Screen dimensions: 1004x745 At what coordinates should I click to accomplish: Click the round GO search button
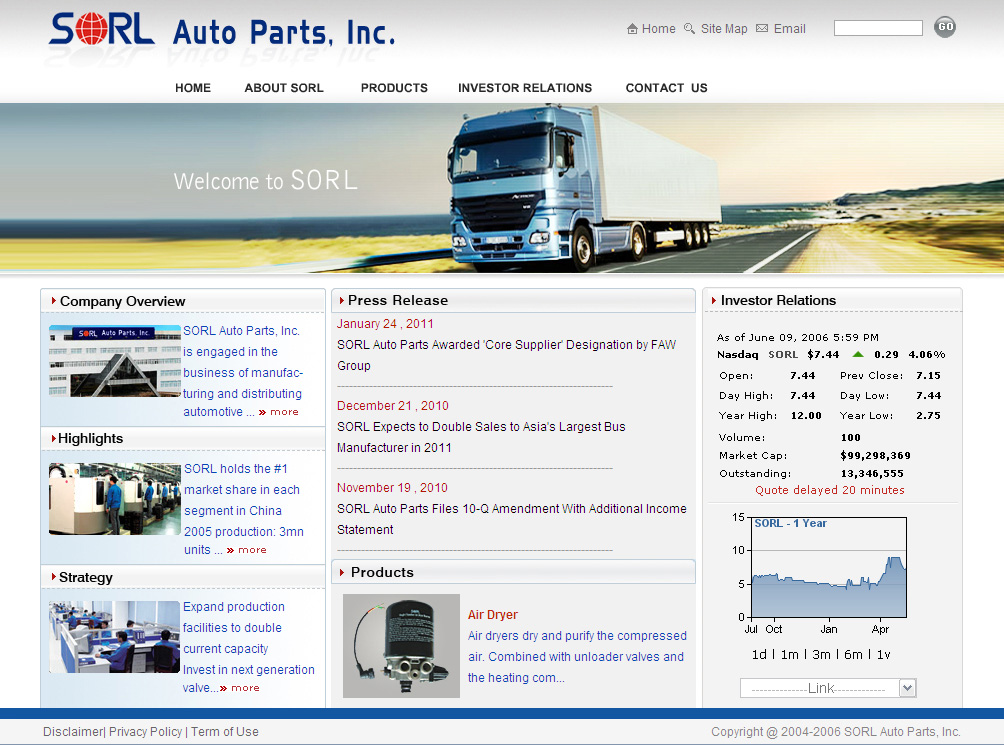[945, 27]
